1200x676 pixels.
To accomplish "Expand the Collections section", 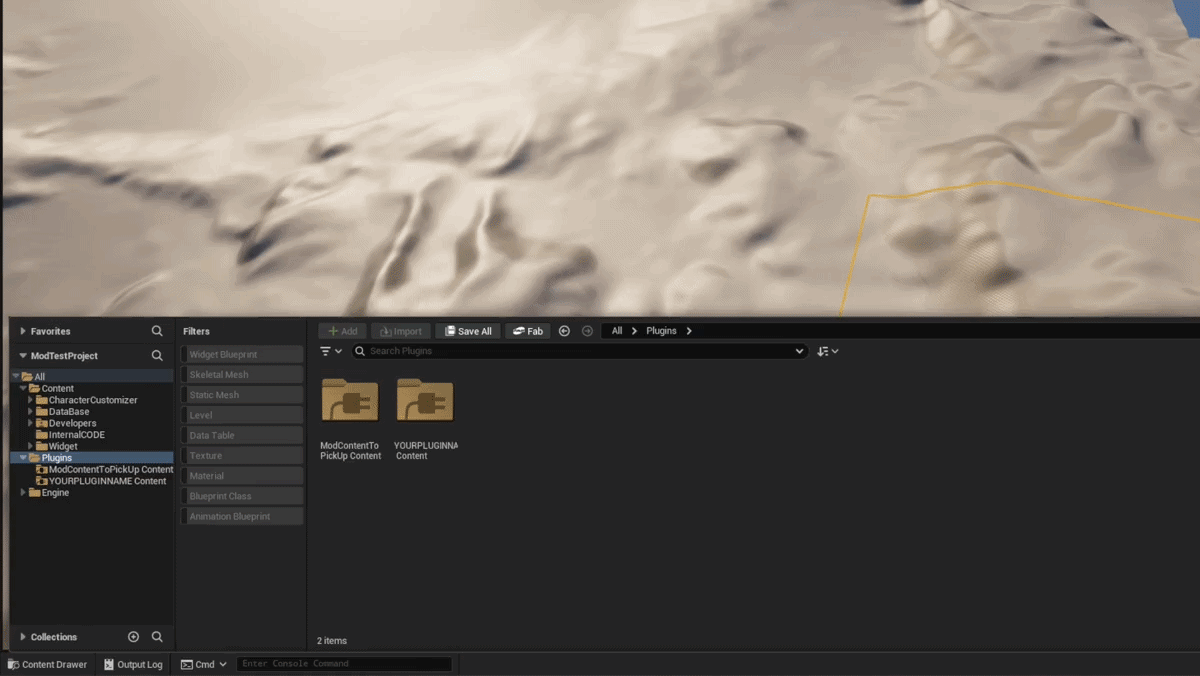I will (x=23, y=637).
